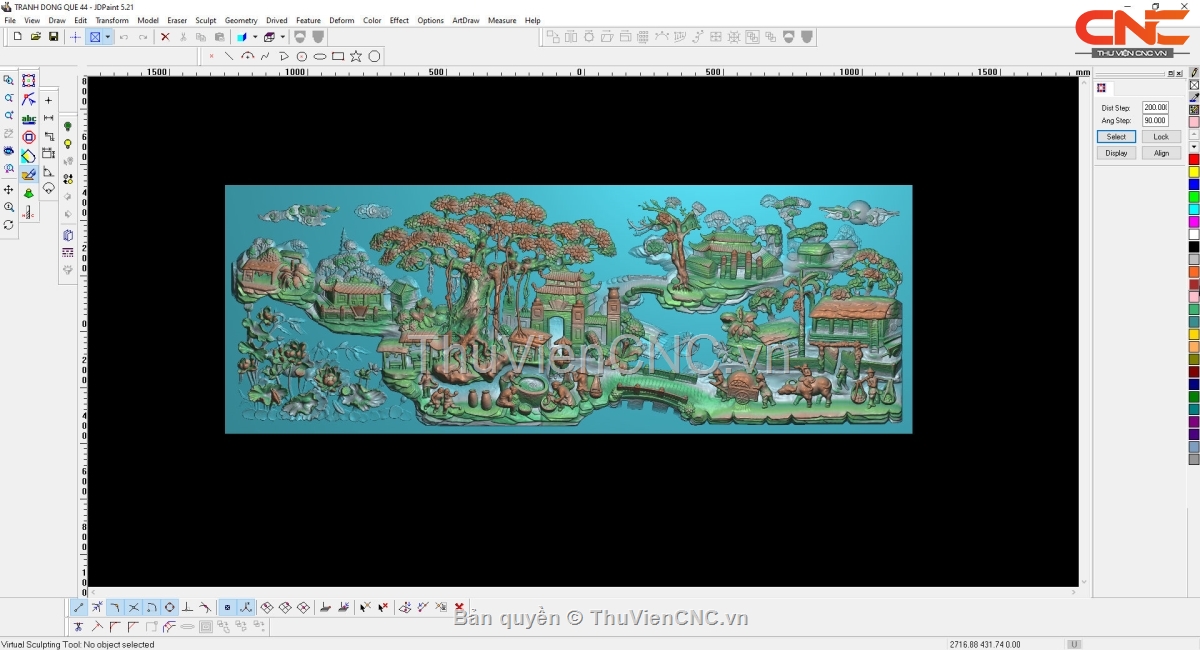Open the ArtDraw menu
Viewport: 1200px width, 650px height.
[466, 20]
